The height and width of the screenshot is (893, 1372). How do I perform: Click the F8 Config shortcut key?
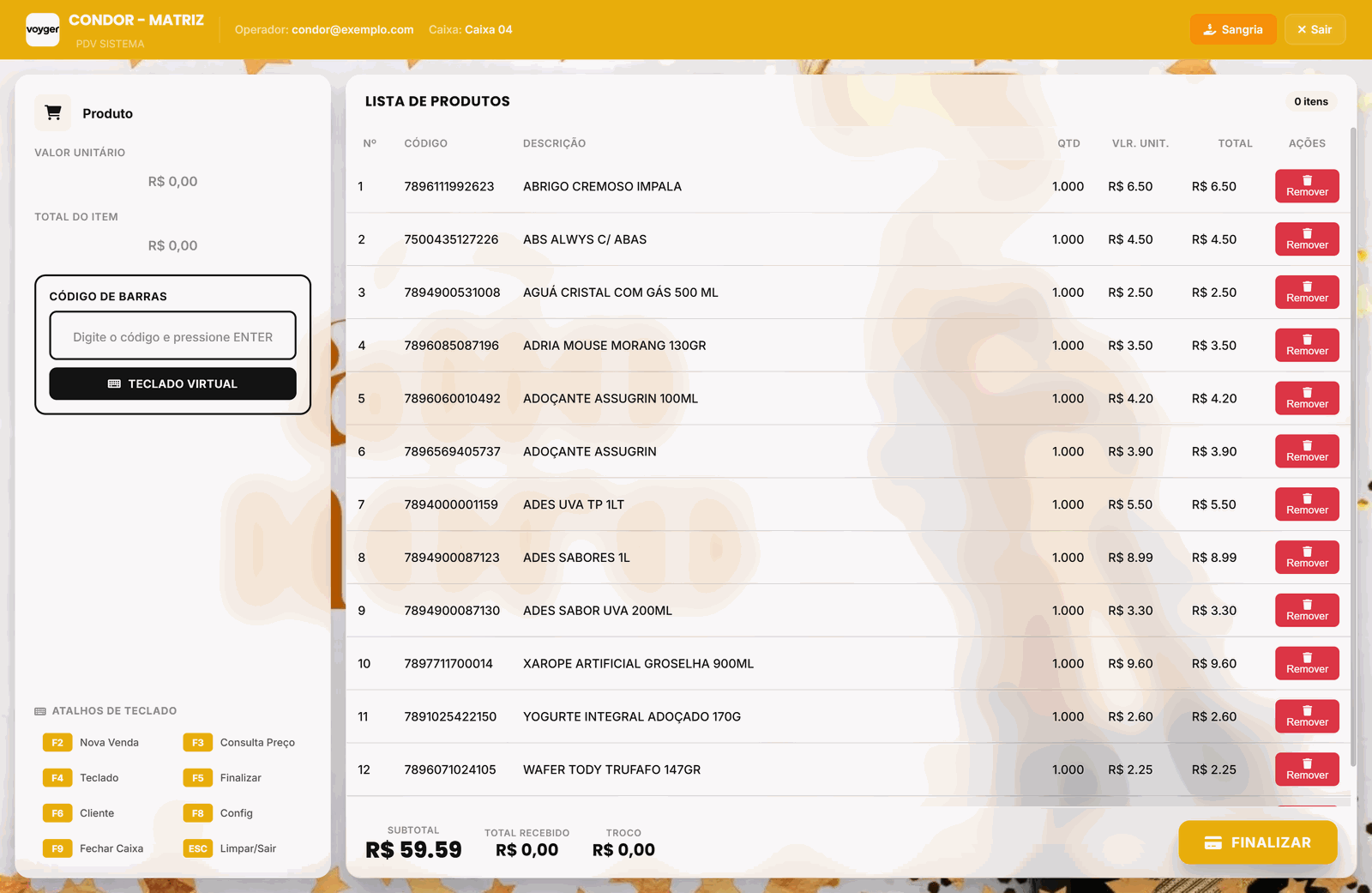[198, 813]
